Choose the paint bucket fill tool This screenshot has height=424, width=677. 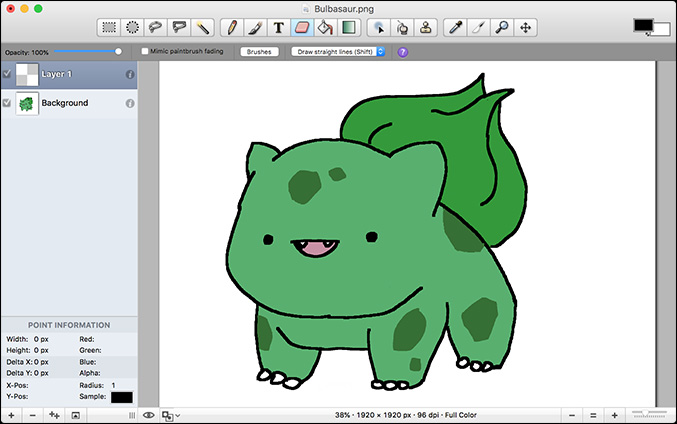(325, 28)
